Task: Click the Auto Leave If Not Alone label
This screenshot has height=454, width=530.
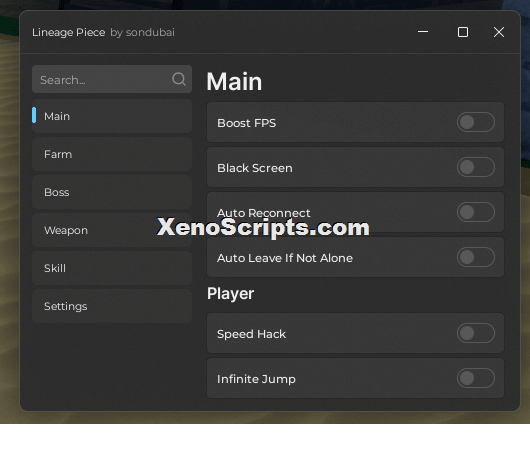Action: pyautogui.click(x=285, y=258)
